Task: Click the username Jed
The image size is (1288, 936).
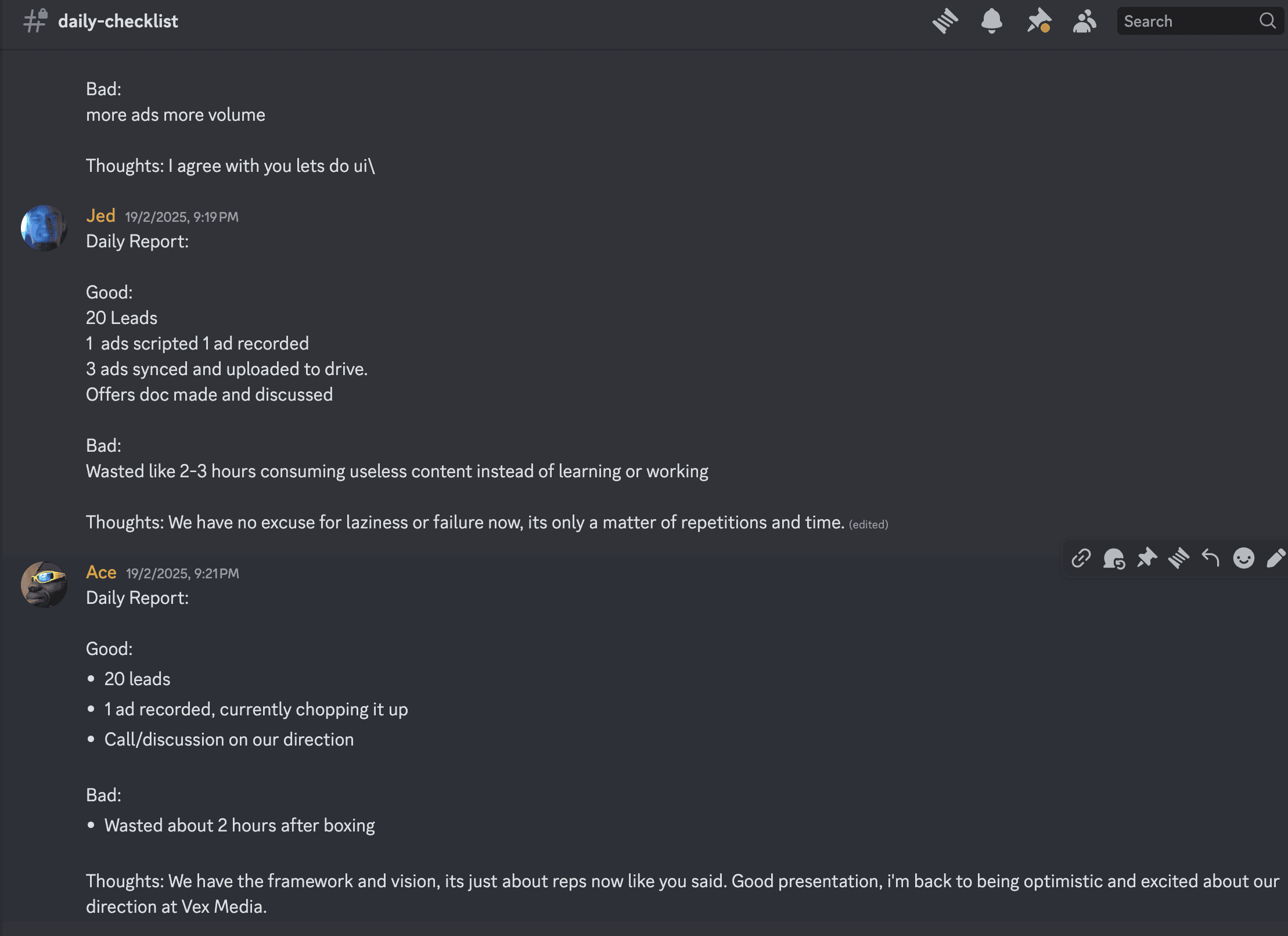Action: click(x=100, y=216)
